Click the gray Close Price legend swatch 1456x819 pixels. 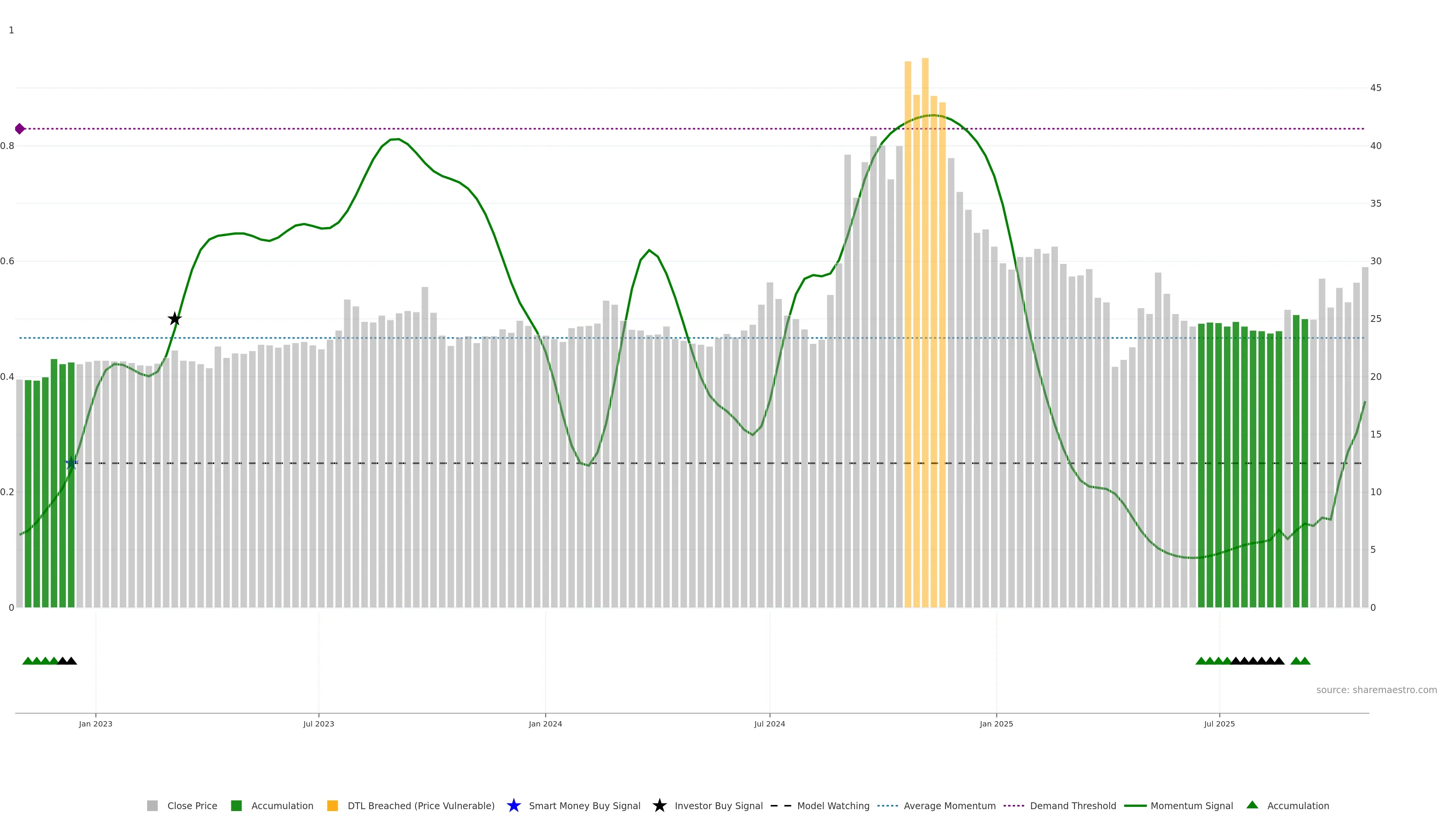click(x=152, y=805)
